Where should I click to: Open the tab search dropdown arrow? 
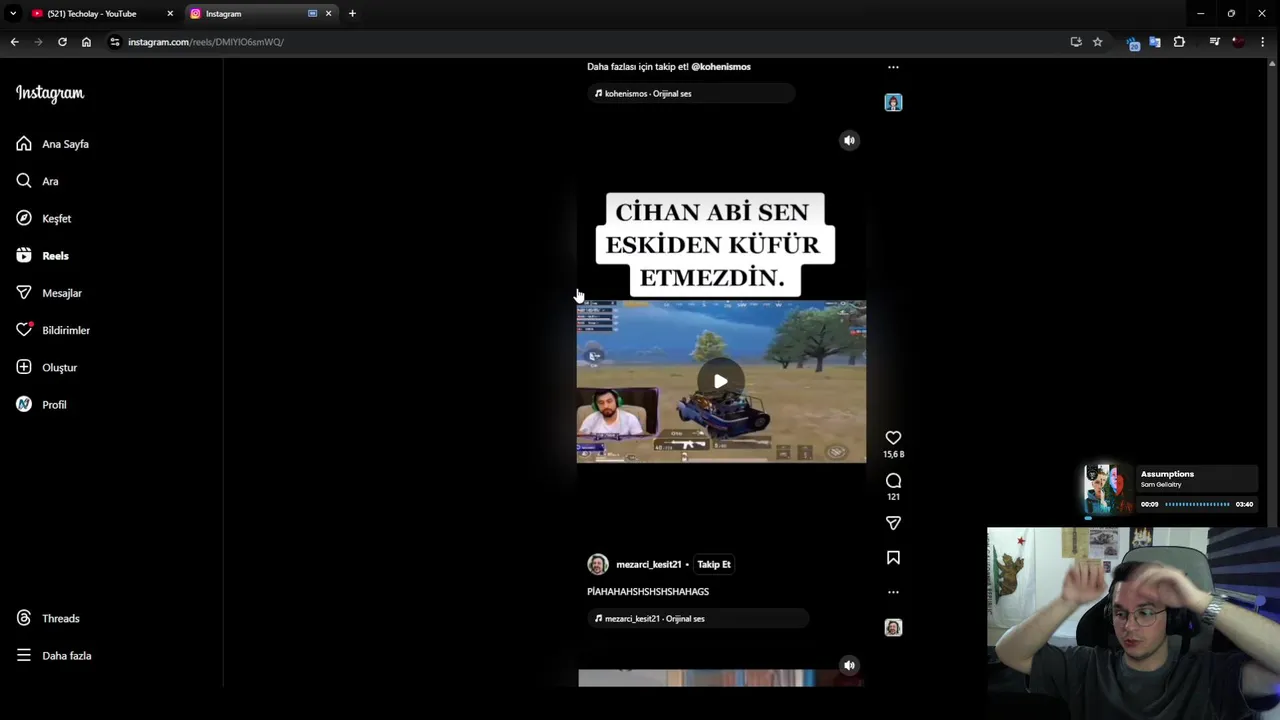tap(13, 14)
